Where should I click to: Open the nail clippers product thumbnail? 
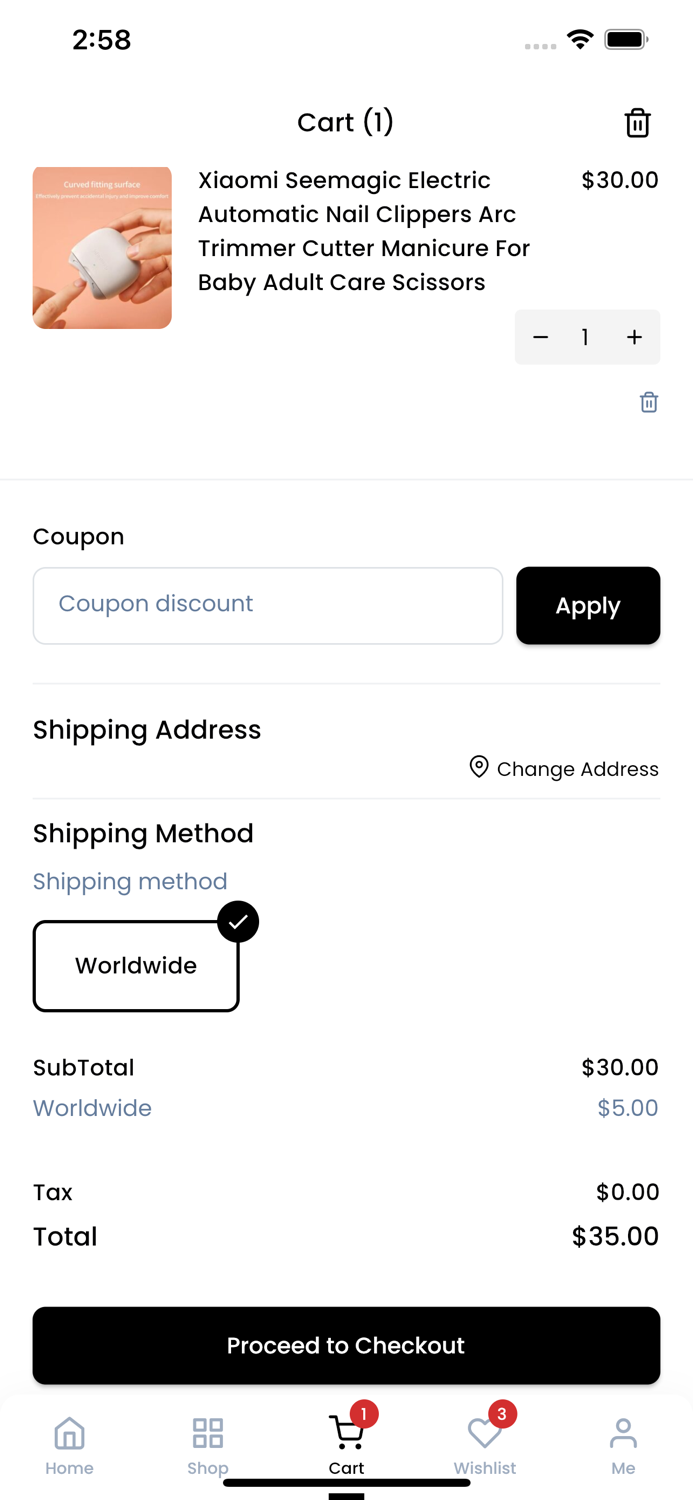click(102, 248)
